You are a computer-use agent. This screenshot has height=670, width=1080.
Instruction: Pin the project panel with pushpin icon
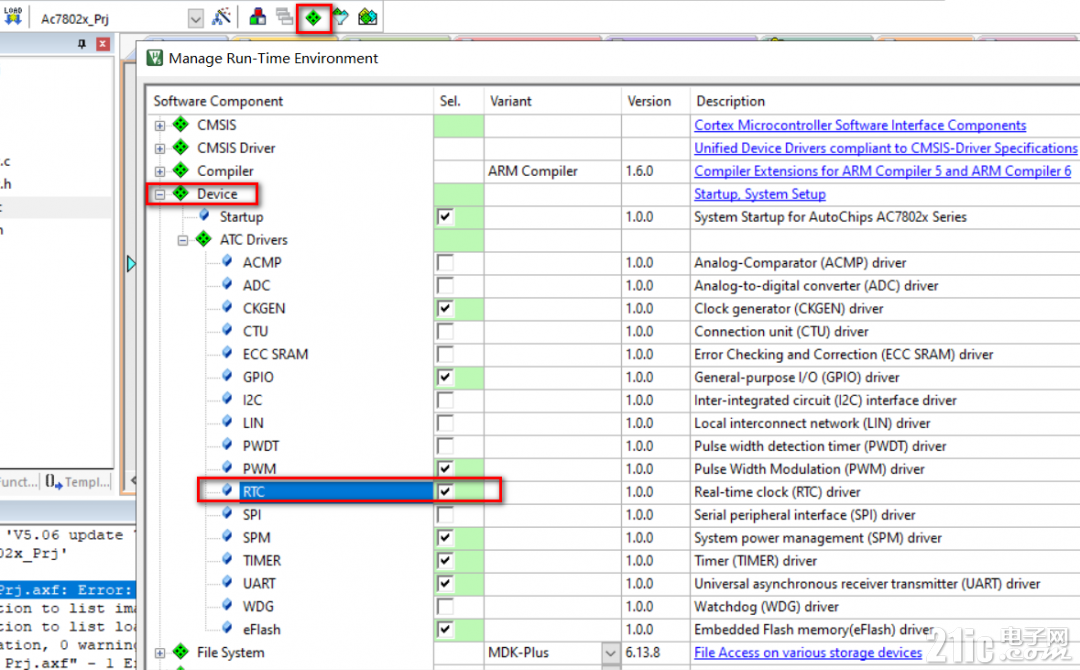tap(82, 44)
